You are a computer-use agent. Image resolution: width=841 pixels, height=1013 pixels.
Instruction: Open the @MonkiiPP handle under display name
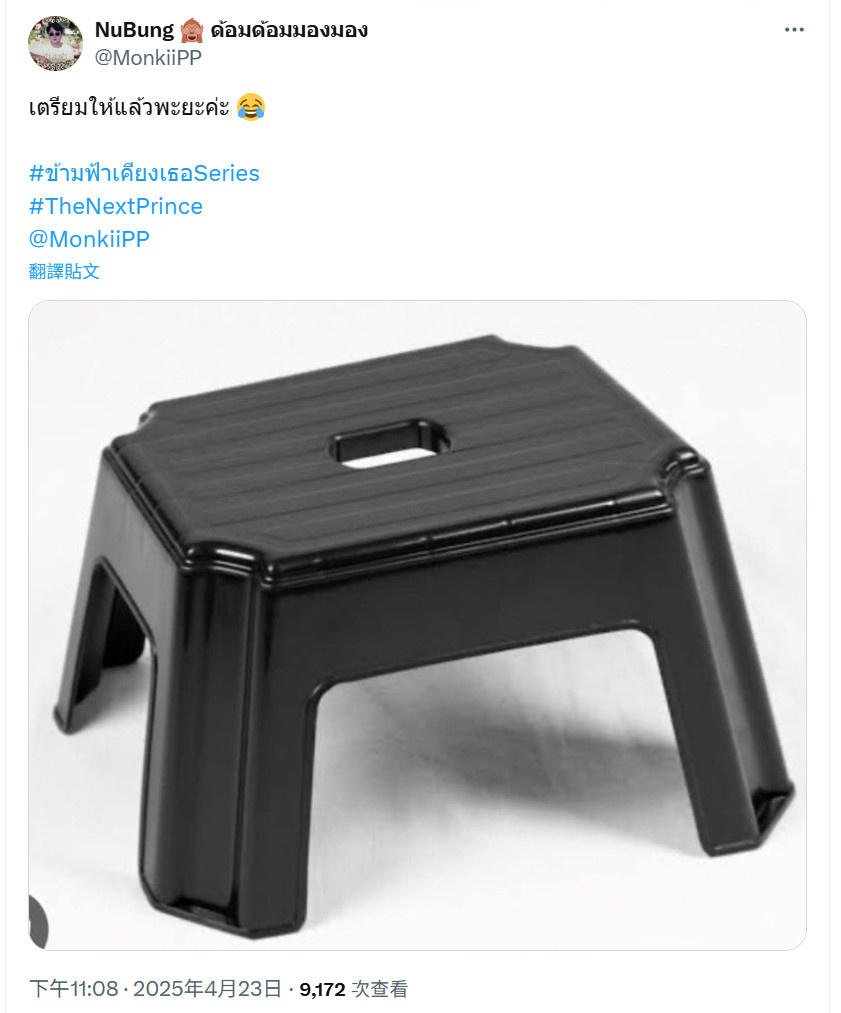coord(148,57)
